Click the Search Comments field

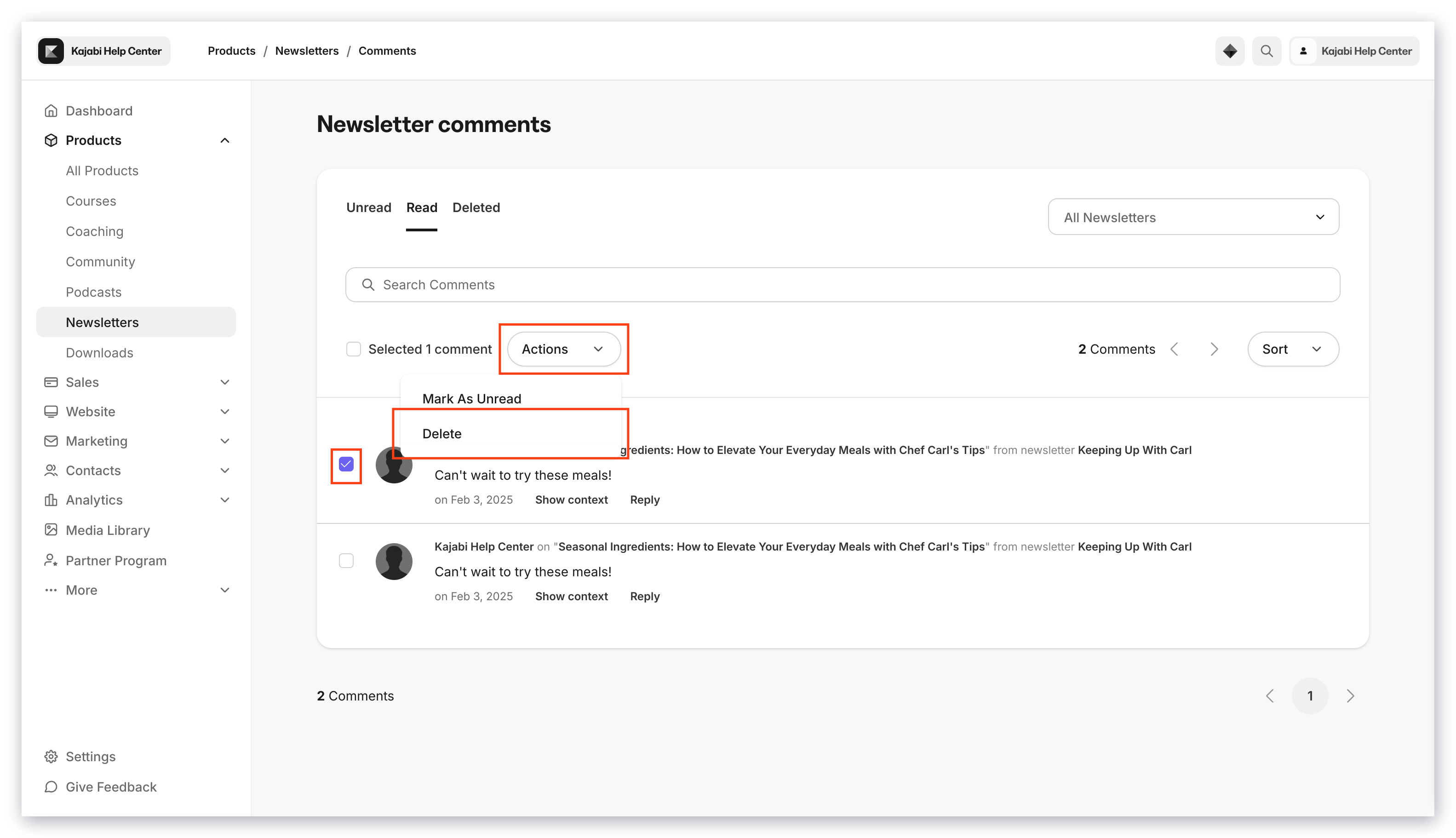[x=843, y=284]
